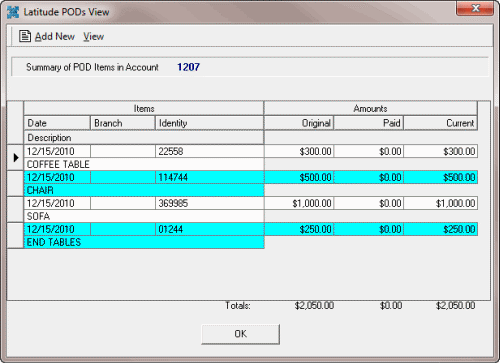Click the account number 1207

(x=188, y=67)
